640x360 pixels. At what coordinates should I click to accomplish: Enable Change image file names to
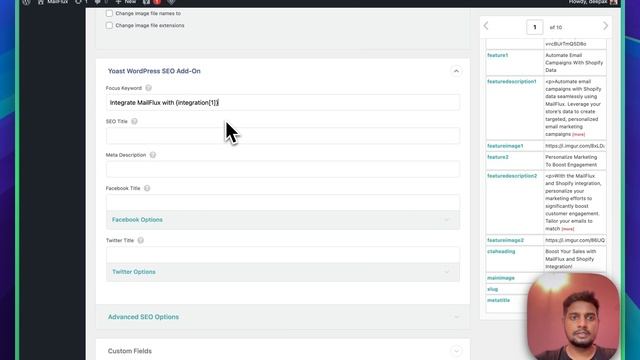[x=109, y=13]
